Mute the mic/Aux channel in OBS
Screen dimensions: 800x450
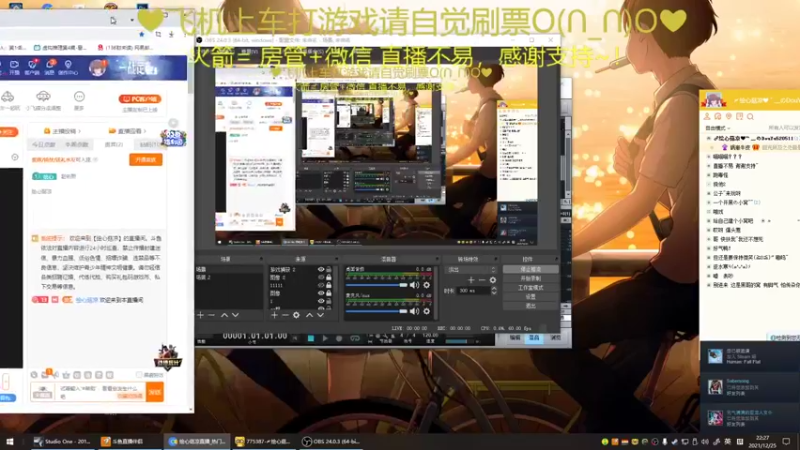pos(414,311)
